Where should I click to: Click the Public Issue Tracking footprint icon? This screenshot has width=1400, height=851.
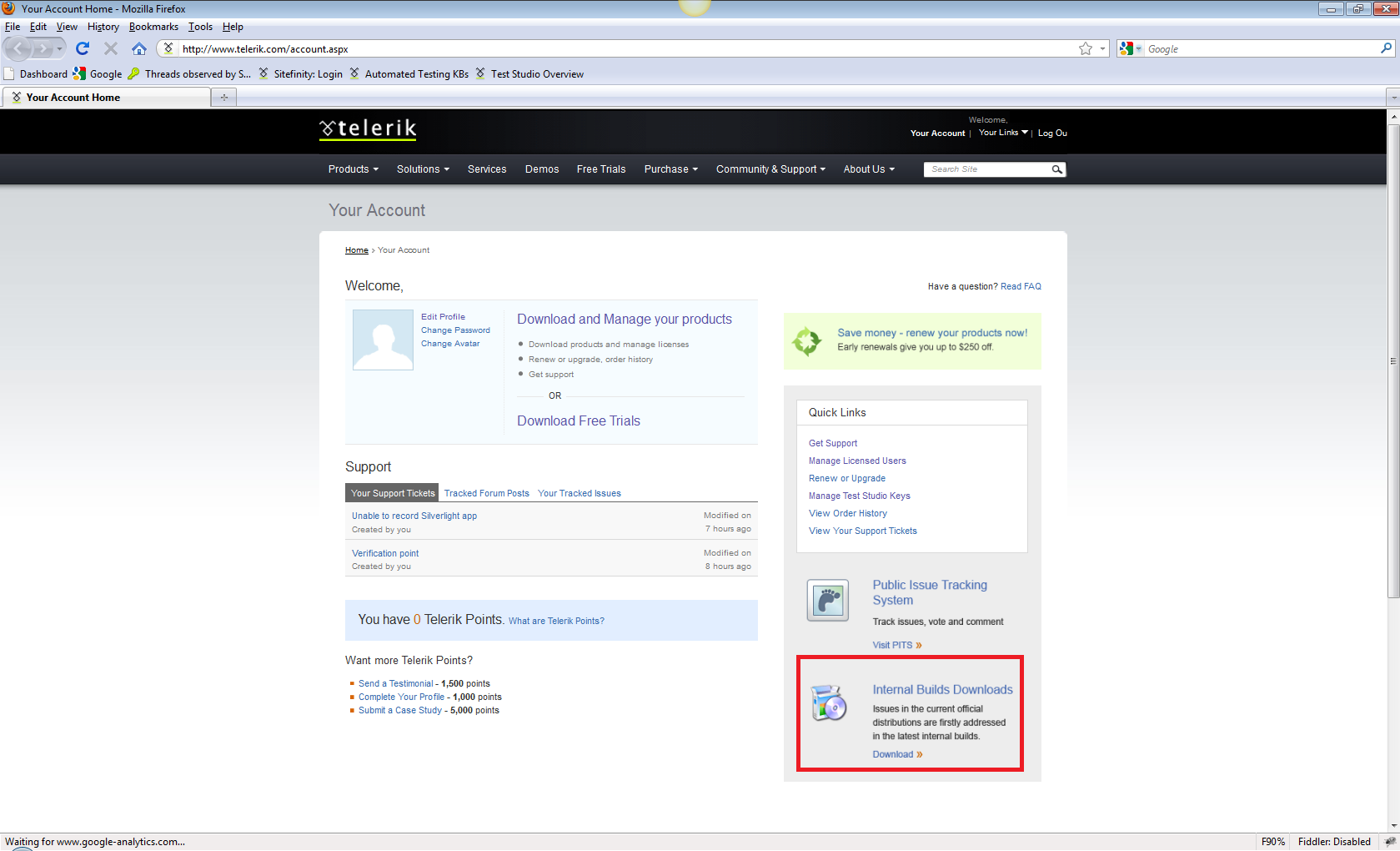[828, 600]
